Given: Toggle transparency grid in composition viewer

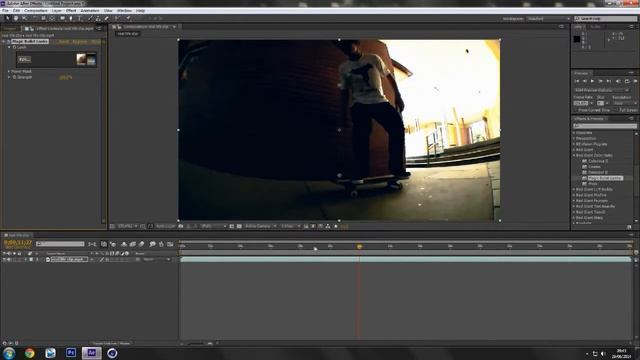Looking at the screenshot, I should tap(239, 226).
